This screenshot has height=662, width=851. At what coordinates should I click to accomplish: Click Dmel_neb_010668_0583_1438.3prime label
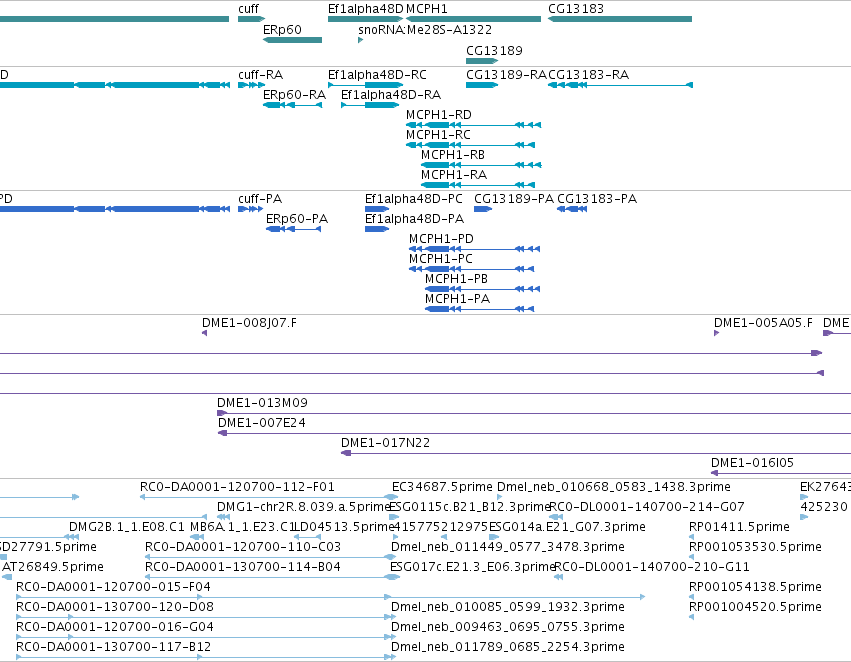point(614,487)
